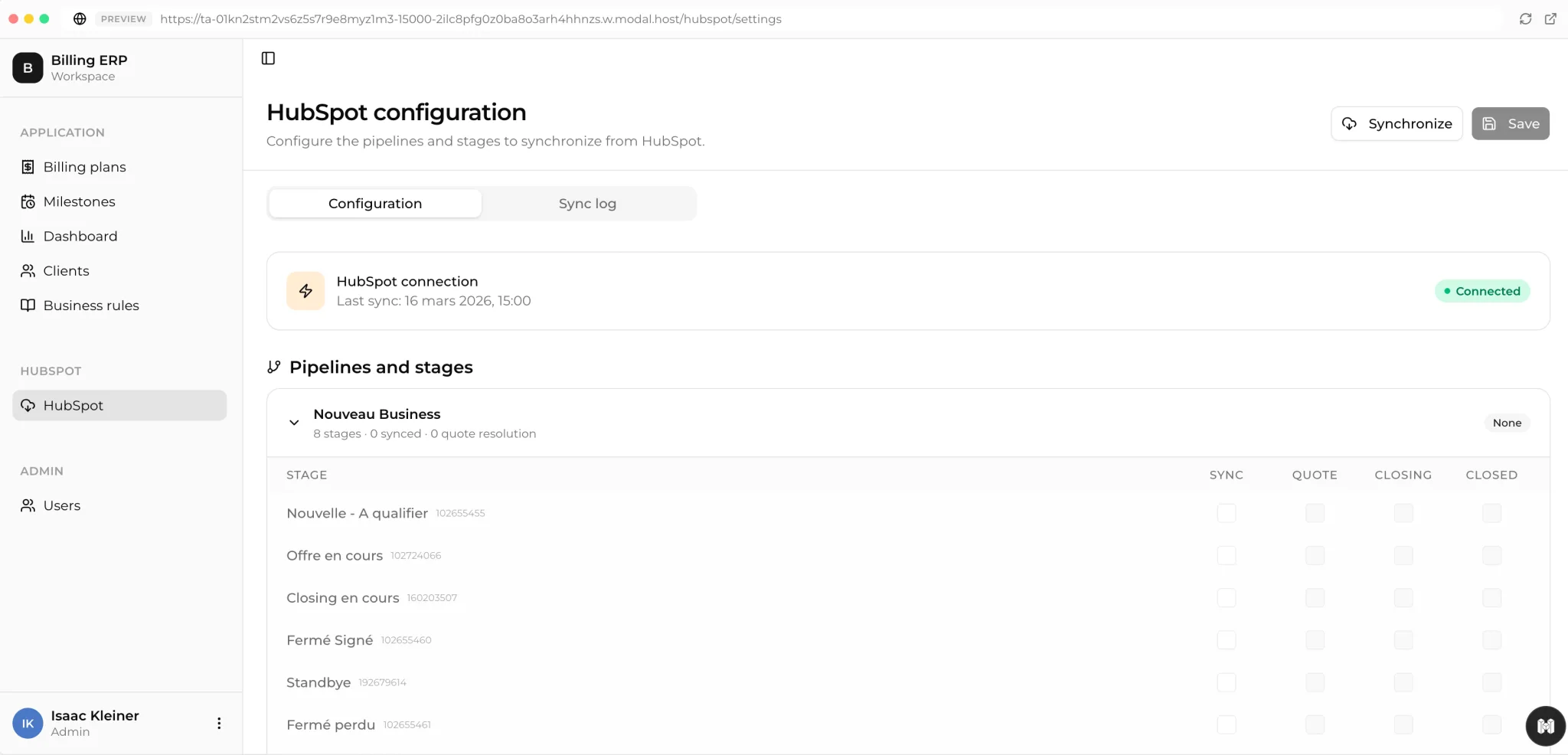Click the Billing ERP workspace logo
This screenshot has height=755, width=1568.
click(28, 67)
